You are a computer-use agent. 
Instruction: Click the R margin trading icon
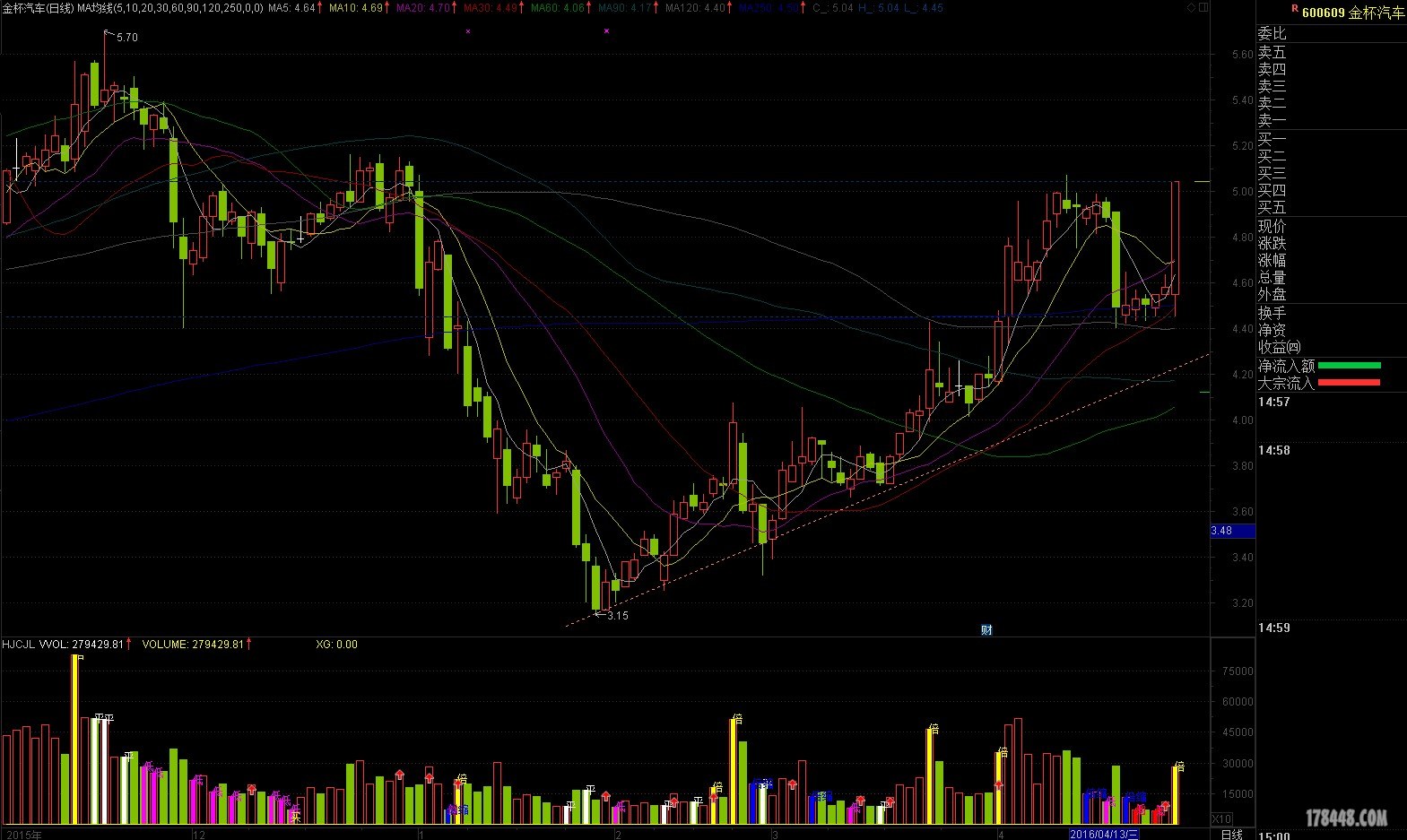click(x=1294, y=8)
